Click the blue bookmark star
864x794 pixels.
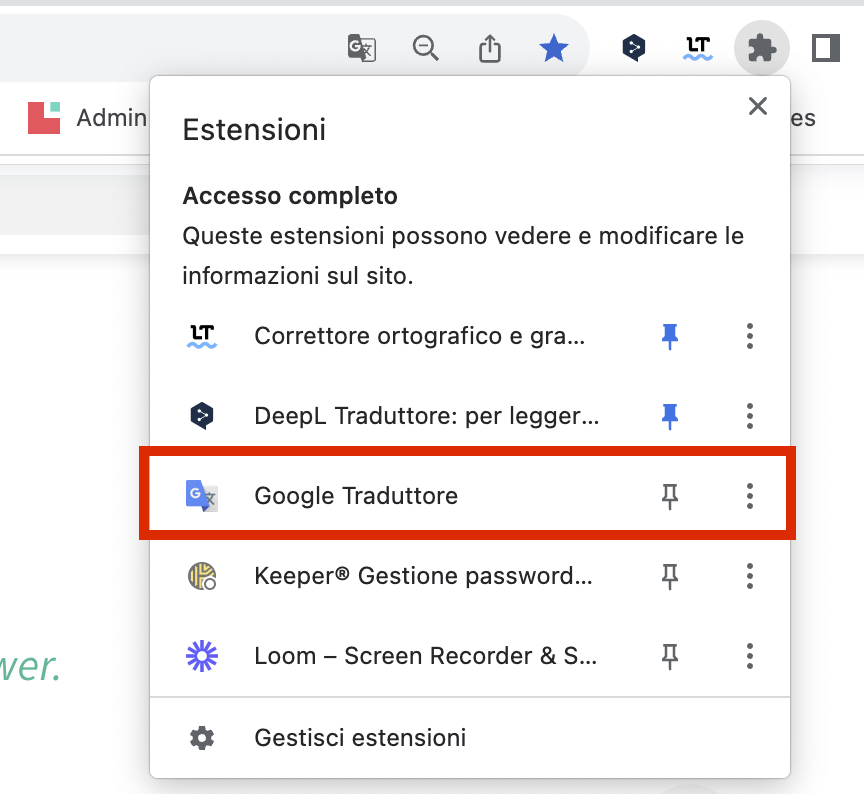tap(553, 48)
